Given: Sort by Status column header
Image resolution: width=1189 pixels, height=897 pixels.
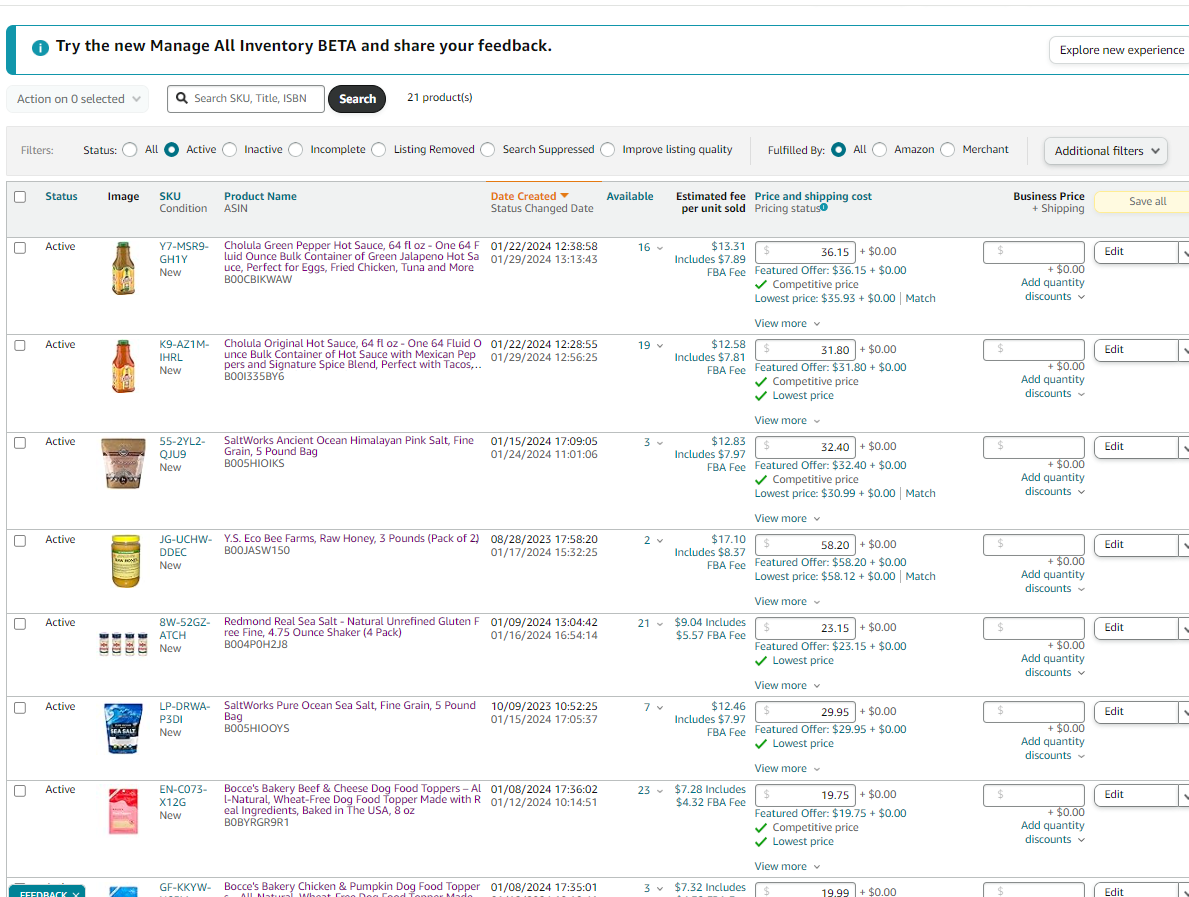Looking at the screenshot, I should click(61, 196).
